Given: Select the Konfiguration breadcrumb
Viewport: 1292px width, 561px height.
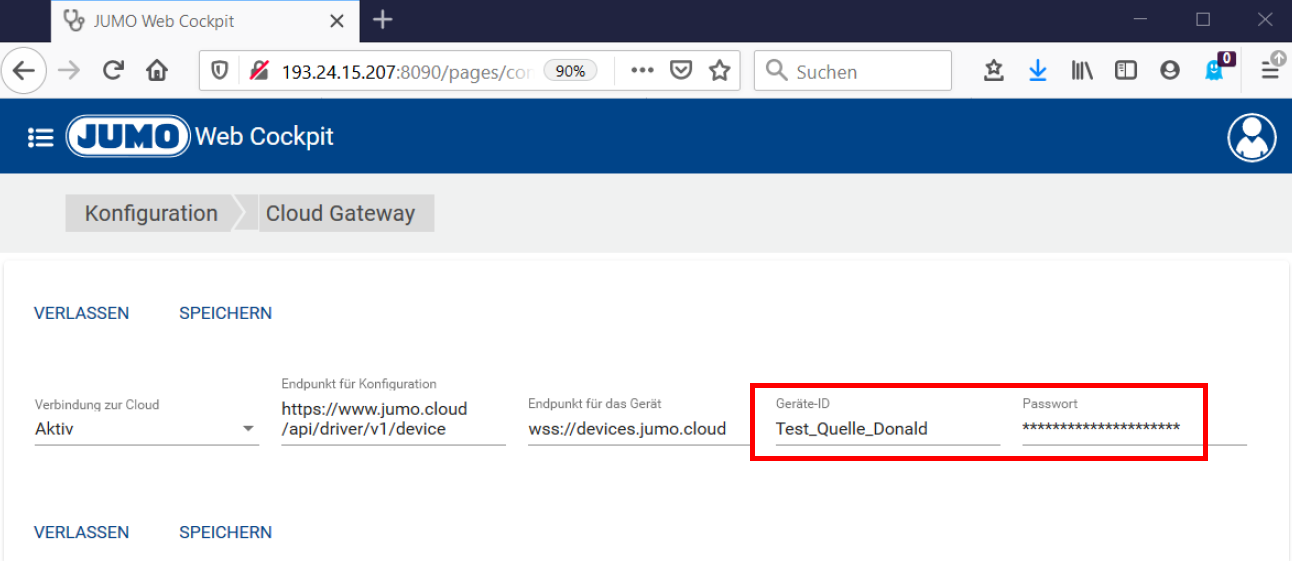Looking at the screenshot, I should point(151,213).
